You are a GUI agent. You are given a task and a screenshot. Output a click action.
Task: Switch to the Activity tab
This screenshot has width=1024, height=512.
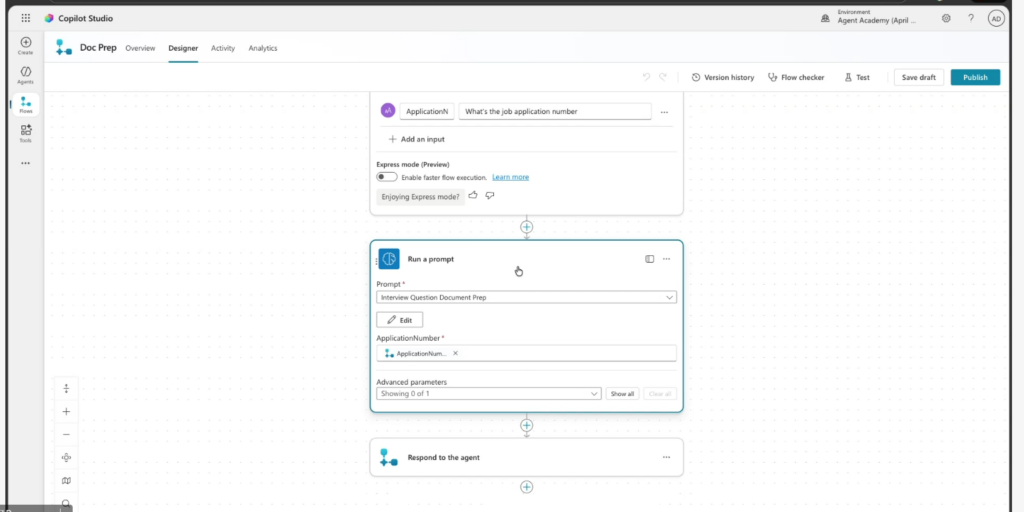[x=223, y=48]
